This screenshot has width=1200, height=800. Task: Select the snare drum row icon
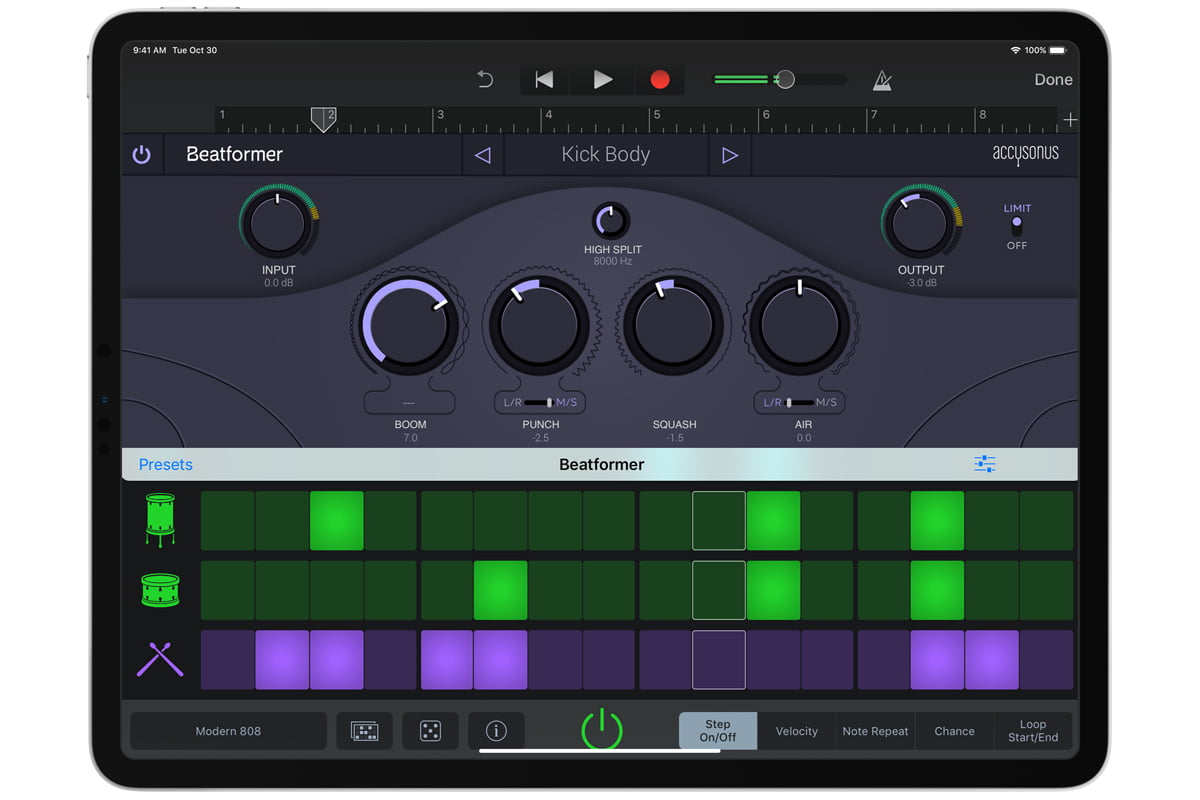coord(160,590)
